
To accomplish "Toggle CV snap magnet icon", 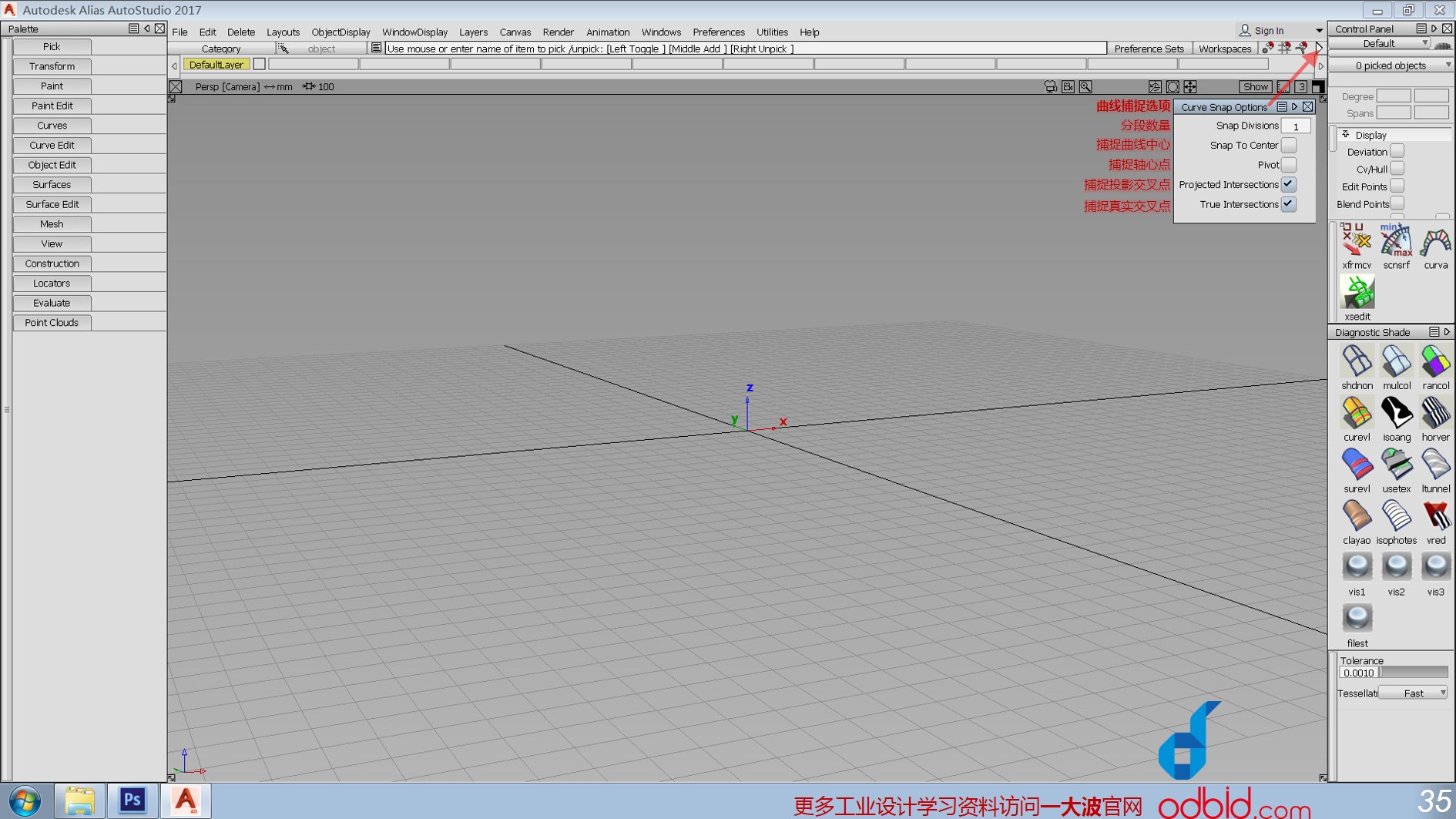I will pos(1267,48).
